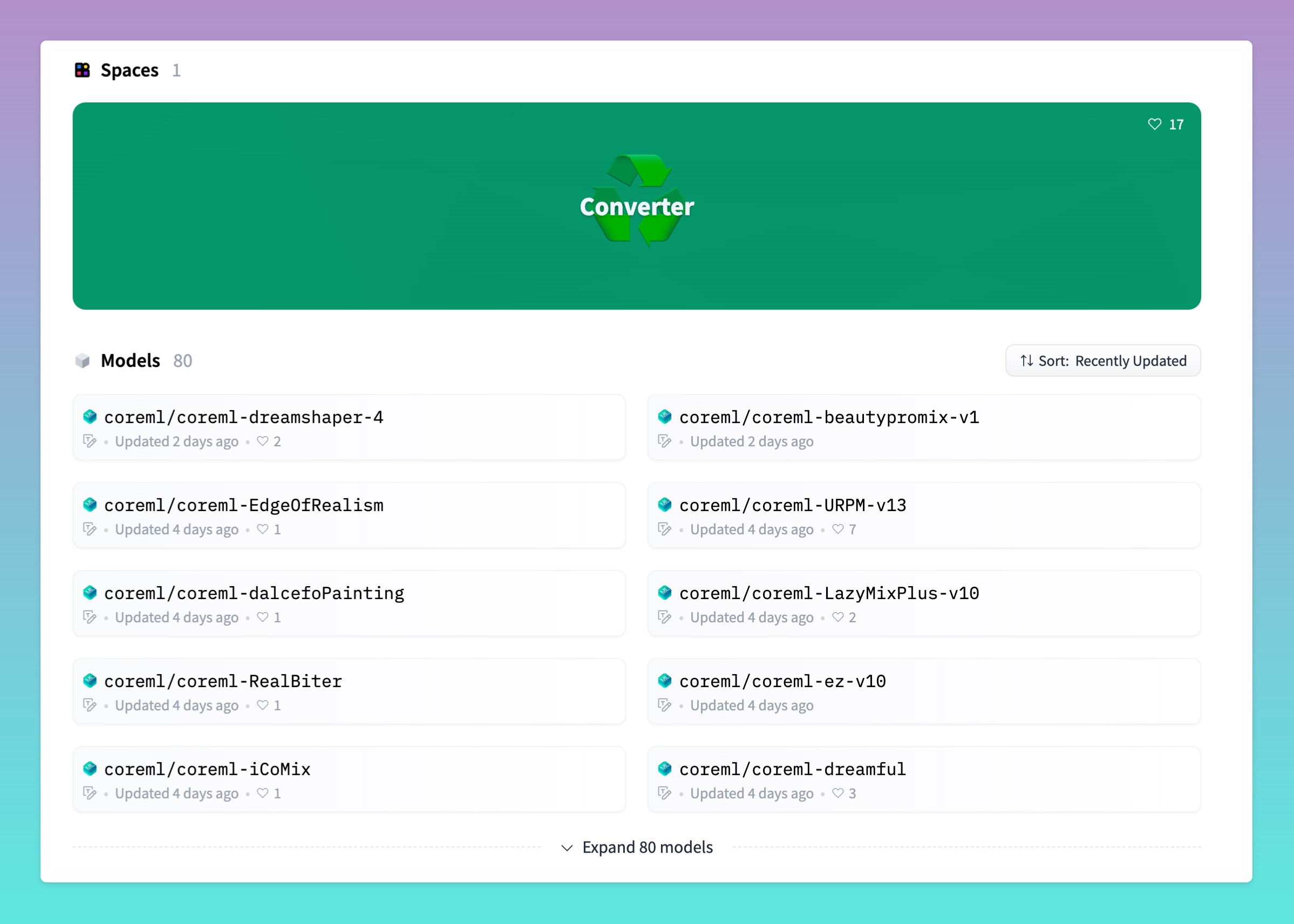Screen dimensions: 1294x924
Task: Click text-to-image tag icon under dreamshaper-4
Action: pyautogui.click(x=90, y=441)
